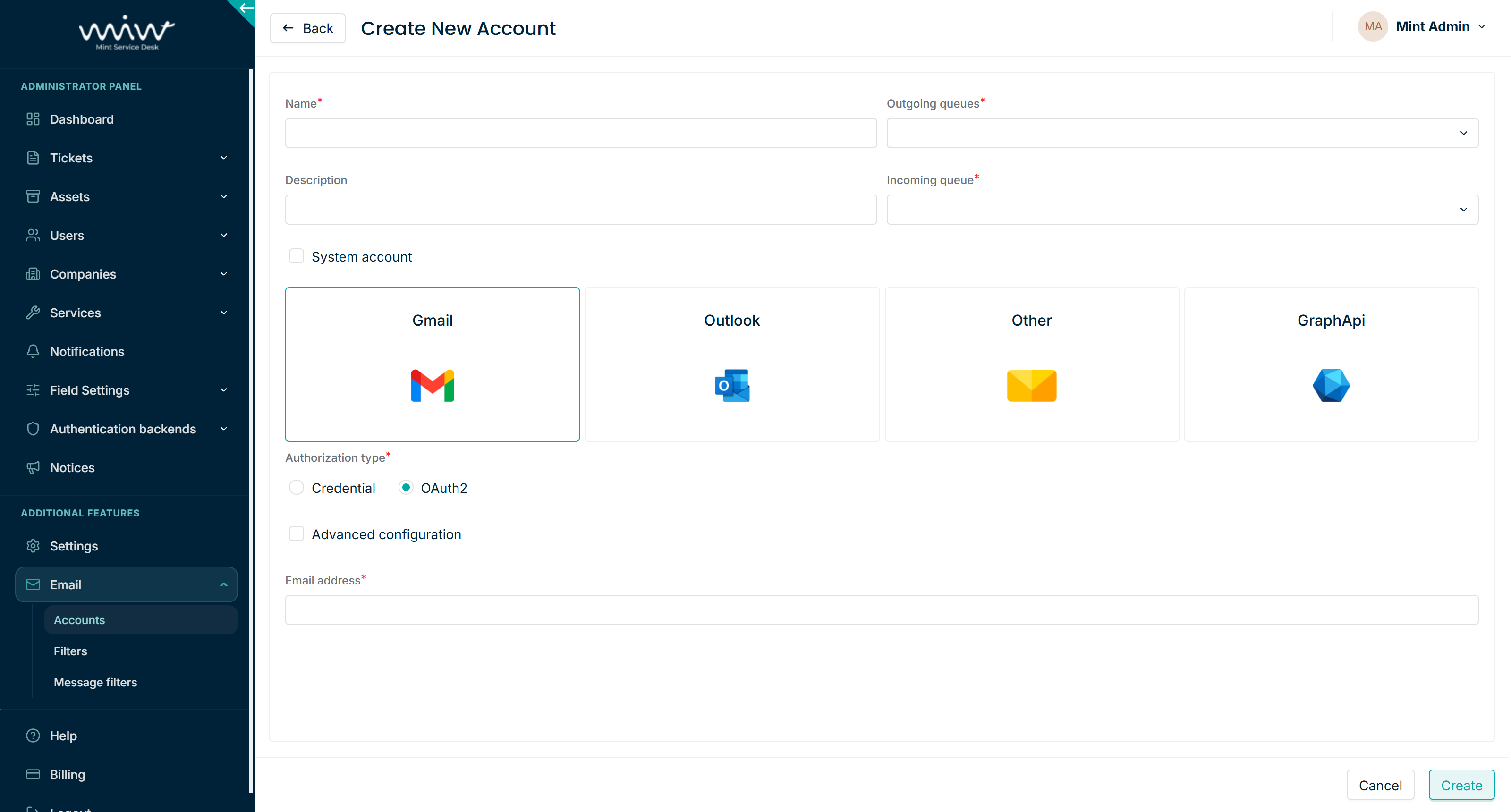The height and width of the screenshot is (812, 1511).
Task: Open the Filters submenu item
Action: coord(70,651)
